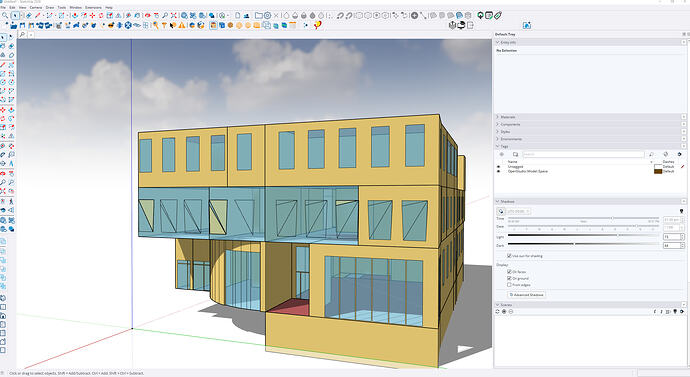
Task: Click the blank page New file icon
Action: tap(238, 15)
